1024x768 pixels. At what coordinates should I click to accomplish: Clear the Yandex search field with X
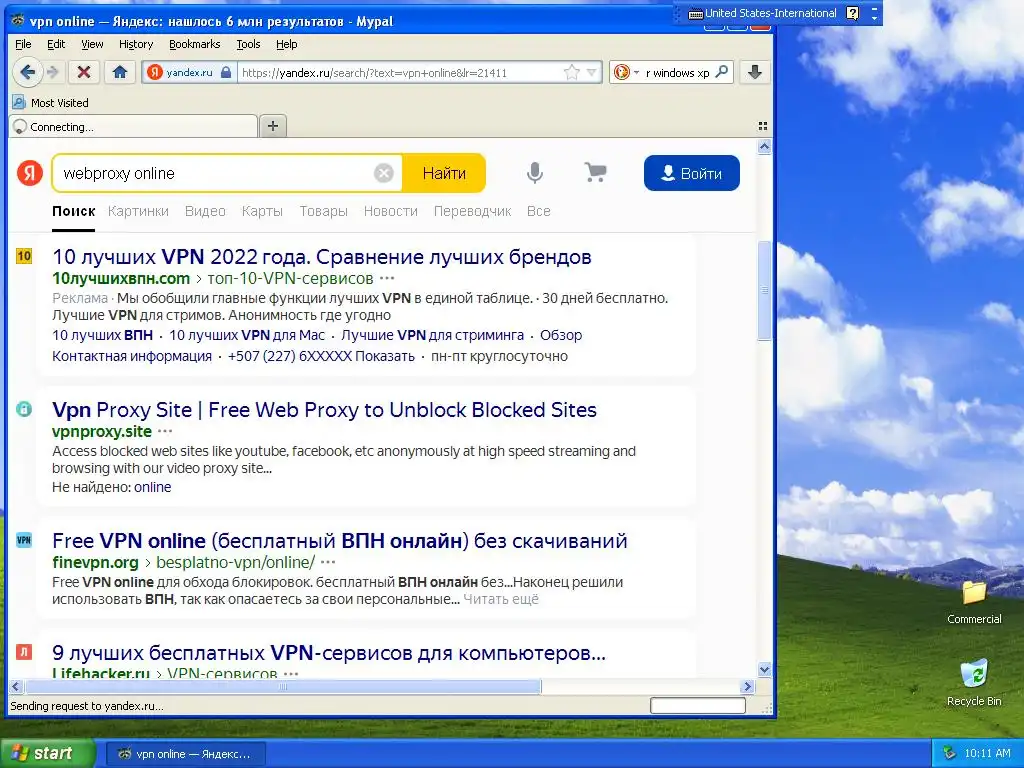pos(383,173)
